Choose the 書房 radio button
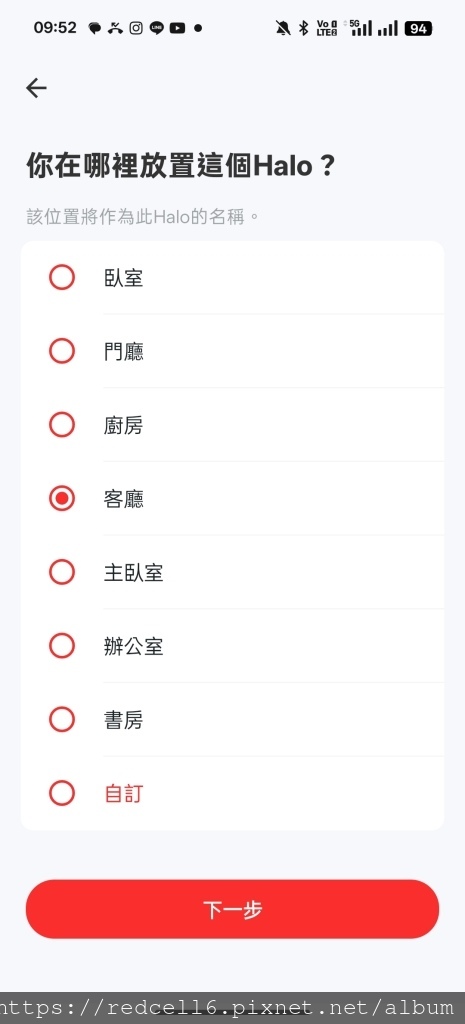The height and width of the screenshot is (1024, 465). [62, 720]
